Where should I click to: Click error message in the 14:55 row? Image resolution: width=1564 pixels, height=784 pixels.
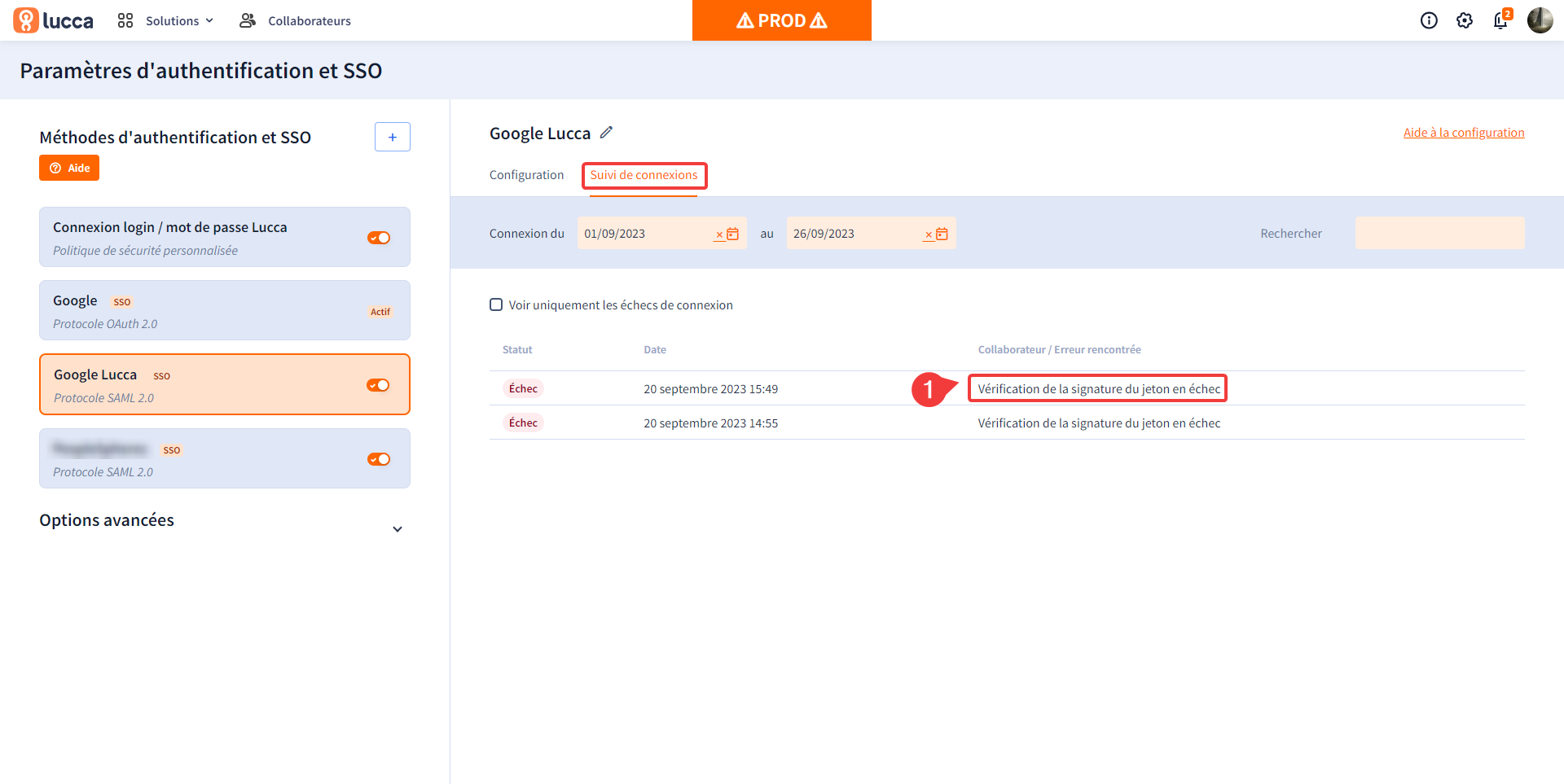[1099, 423]
